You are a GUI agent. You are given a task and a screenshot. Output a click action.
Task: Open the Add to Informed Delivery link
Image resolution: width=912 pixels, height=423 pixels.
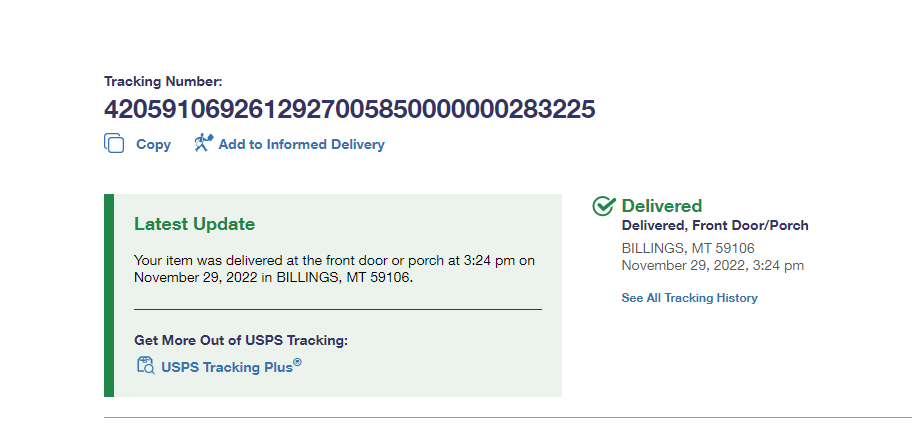click(301, 144)
